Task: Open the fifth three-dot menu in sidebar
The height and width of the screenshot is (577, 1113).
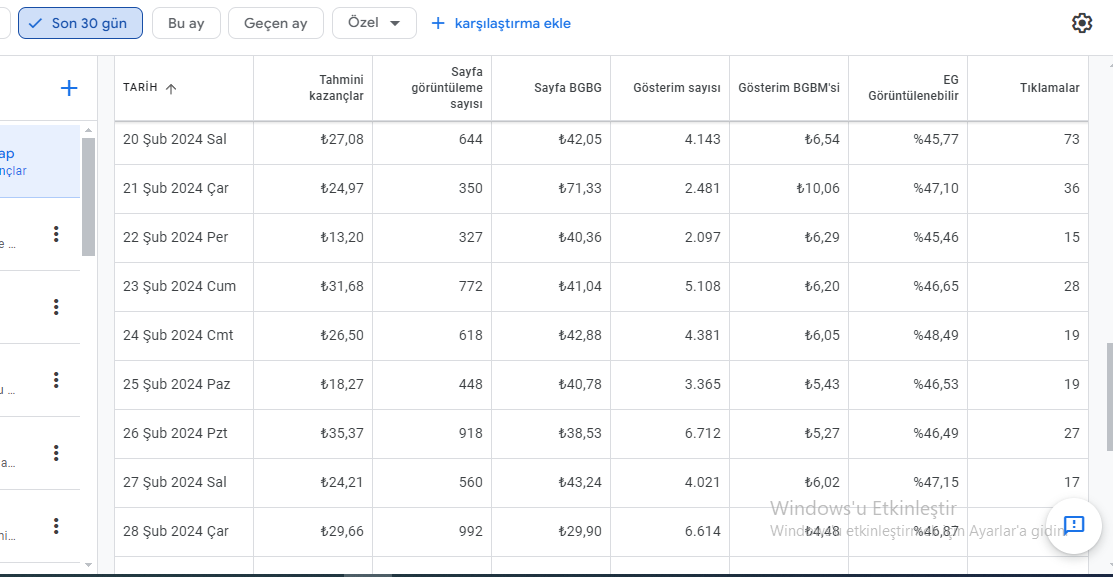Action: [56, 526]
